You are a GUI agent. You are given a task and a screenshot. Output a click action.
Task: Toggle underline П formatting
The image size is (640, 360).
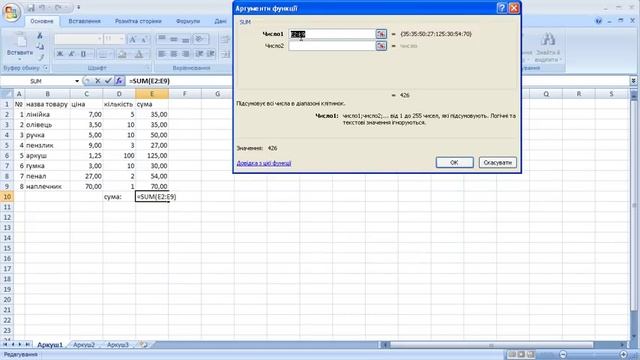[x=83, y=54]
